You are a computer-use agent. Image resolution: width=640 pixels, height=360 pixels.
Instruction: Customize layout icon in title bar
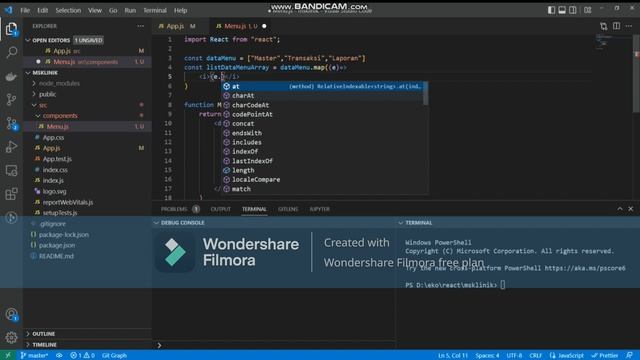[587, 10]
